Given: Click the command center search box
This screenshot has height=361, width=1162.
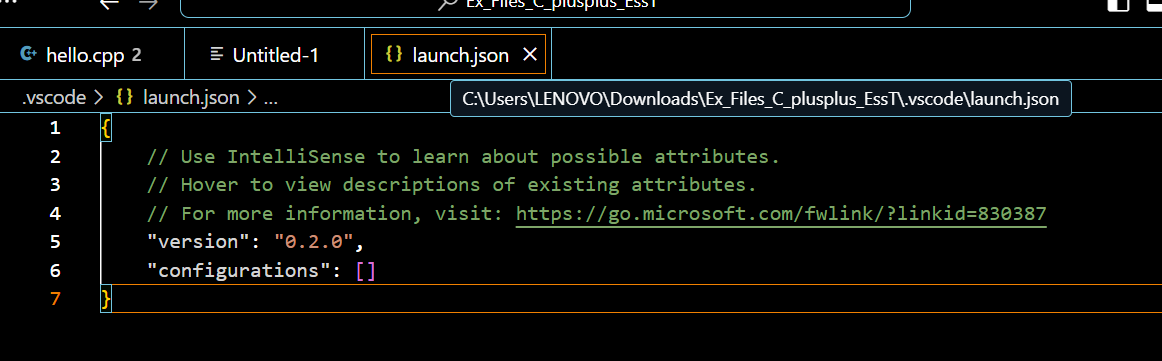Looking at the screenshot, I should pos(545,6).
